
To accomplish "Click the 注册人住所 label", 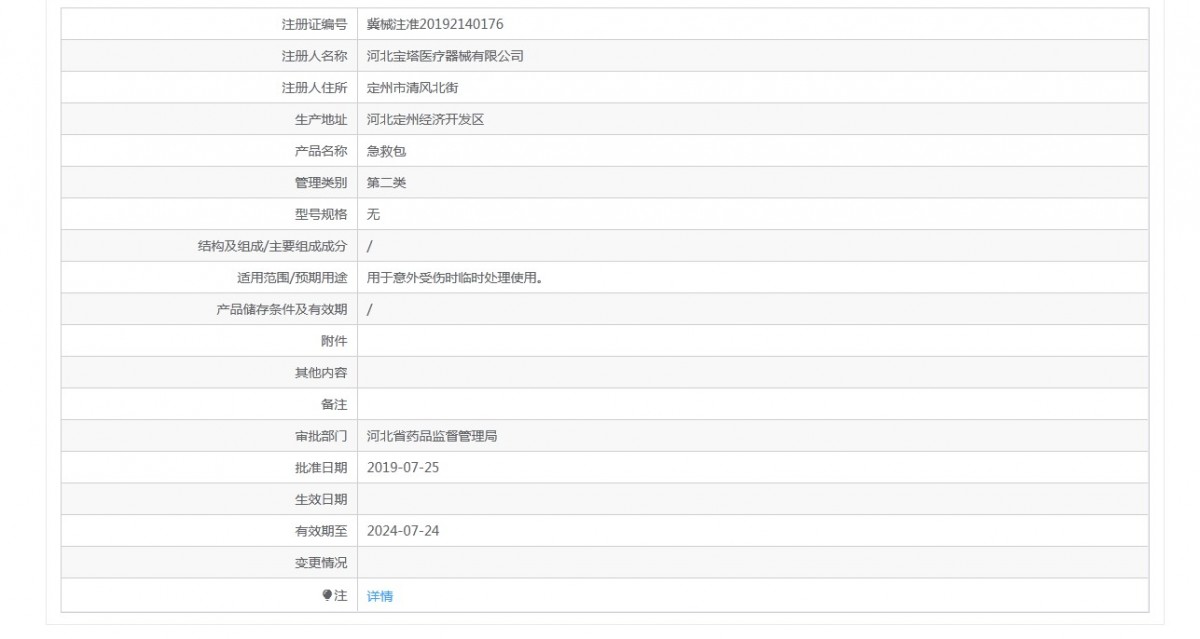I will 314,88.
